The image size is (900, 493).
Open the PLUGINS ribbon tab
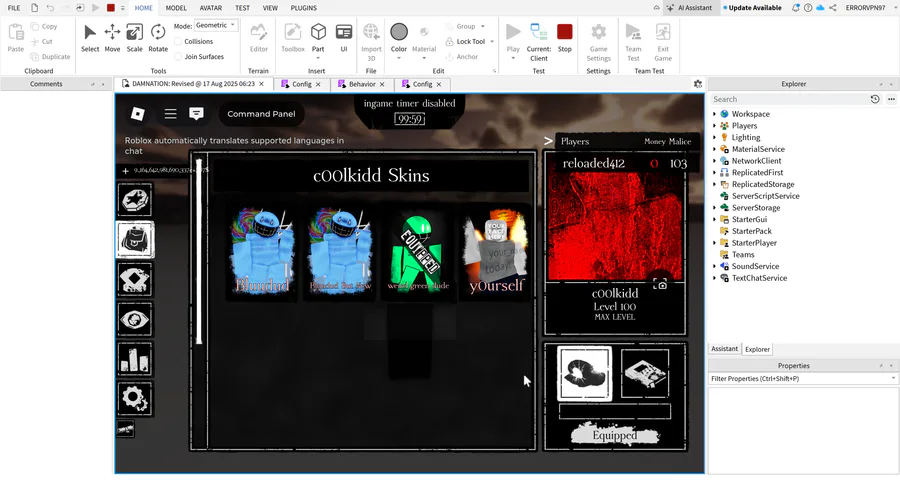[x=304, y=8]
